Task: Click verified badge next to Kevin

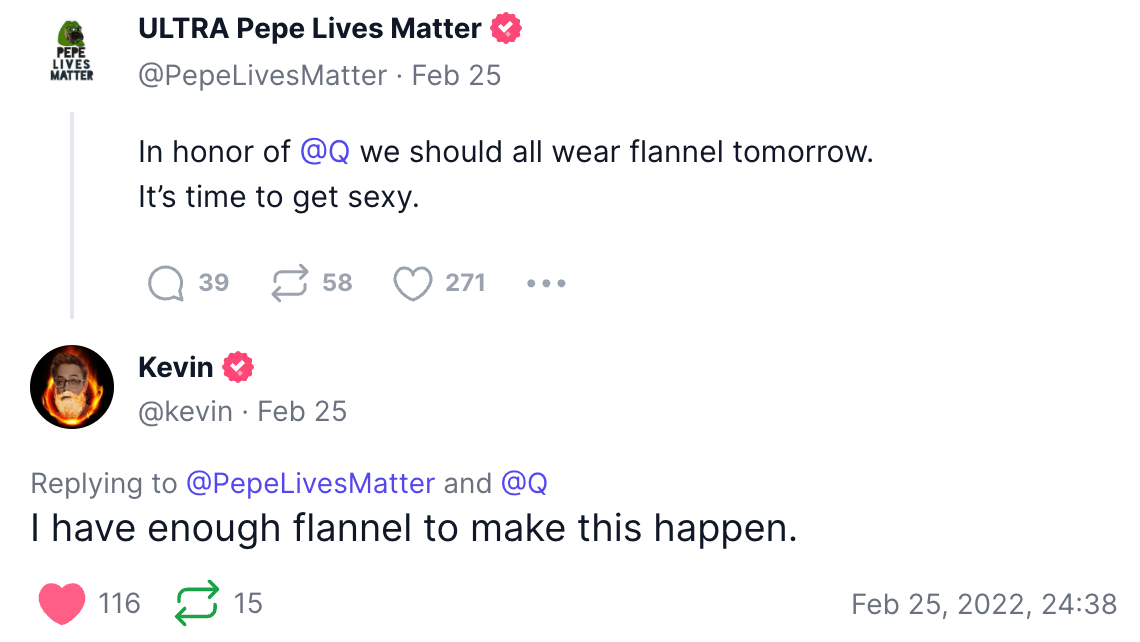Action: tap(238, 367)
